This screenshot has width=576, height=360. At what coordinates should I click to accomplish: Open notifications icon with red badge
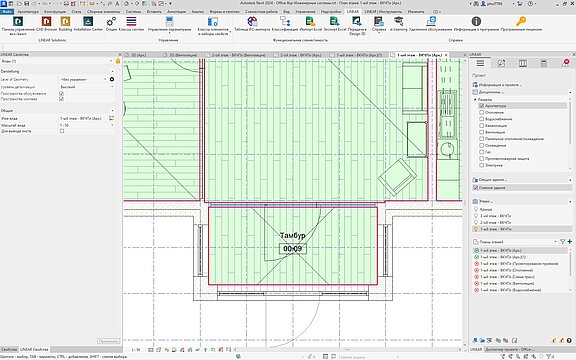(566, 63)
